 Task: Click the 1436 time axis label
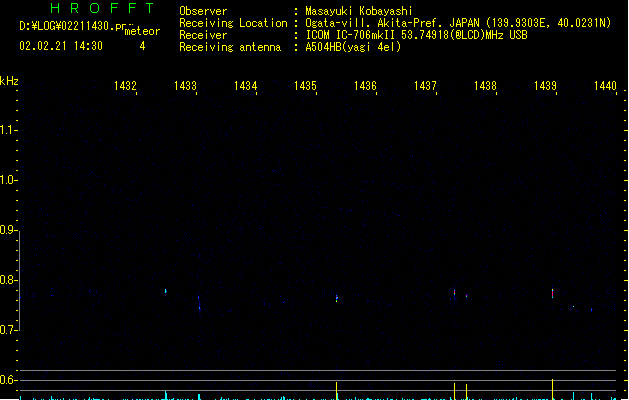pos(365,86)
